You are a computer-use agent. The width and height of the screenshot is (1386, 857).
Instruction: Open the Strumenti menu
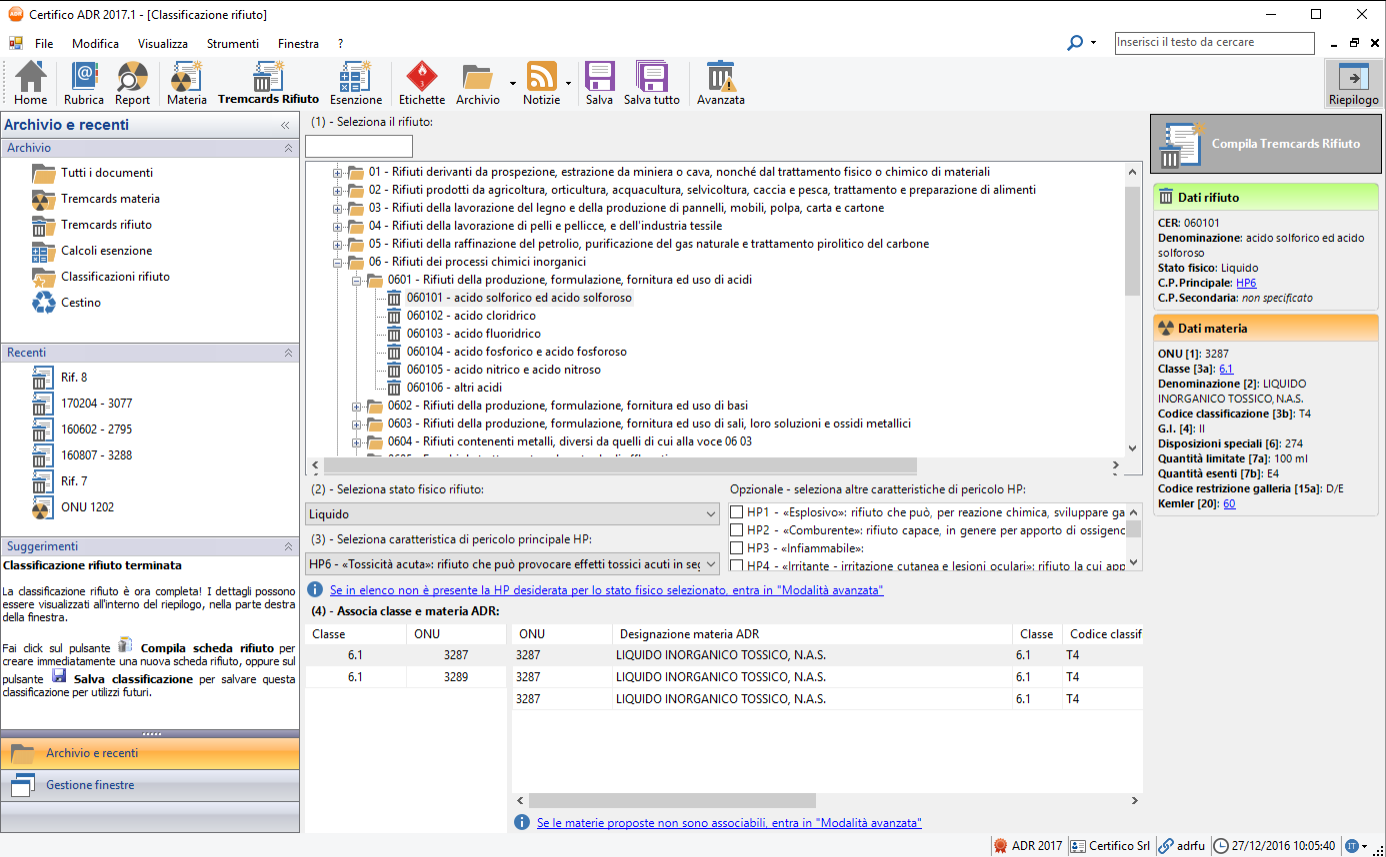point(232,44)
